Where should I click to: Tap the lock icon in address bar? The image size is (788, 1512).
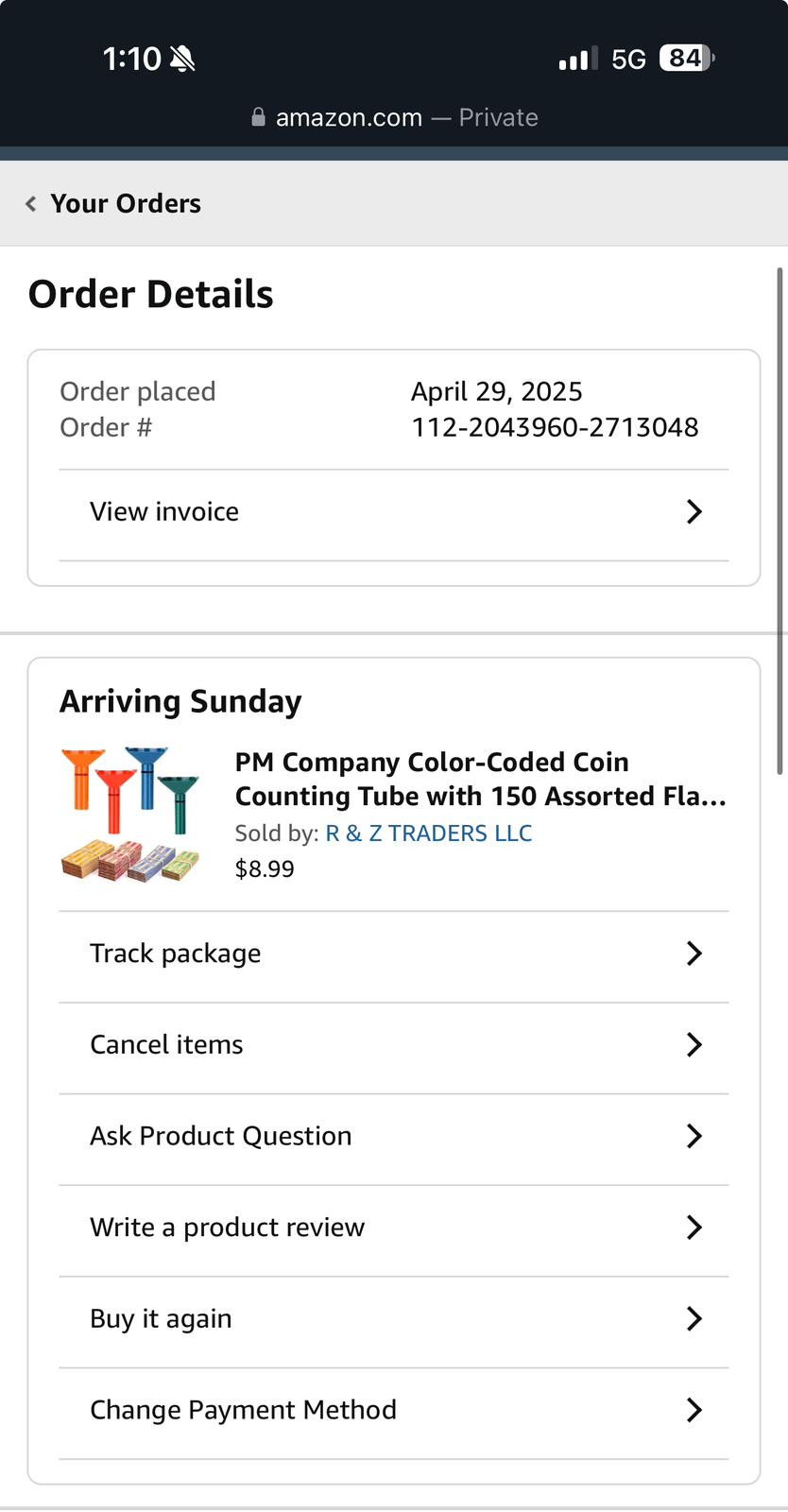click(x=258, y=117)
